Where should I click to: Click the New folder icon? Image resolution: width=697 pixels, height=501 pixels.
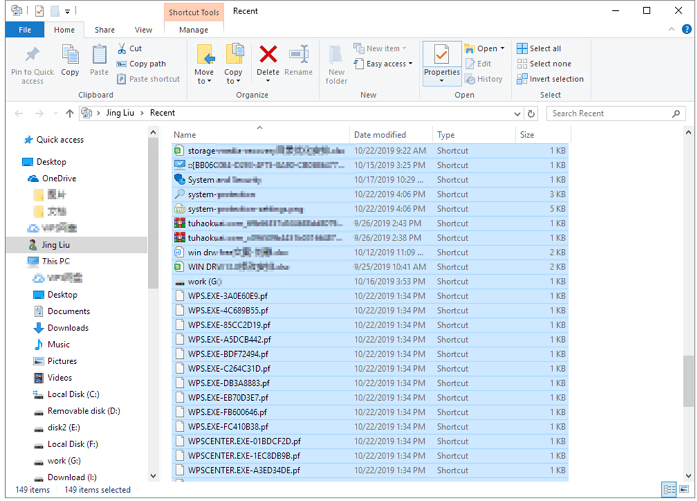[x=336, y=55]
